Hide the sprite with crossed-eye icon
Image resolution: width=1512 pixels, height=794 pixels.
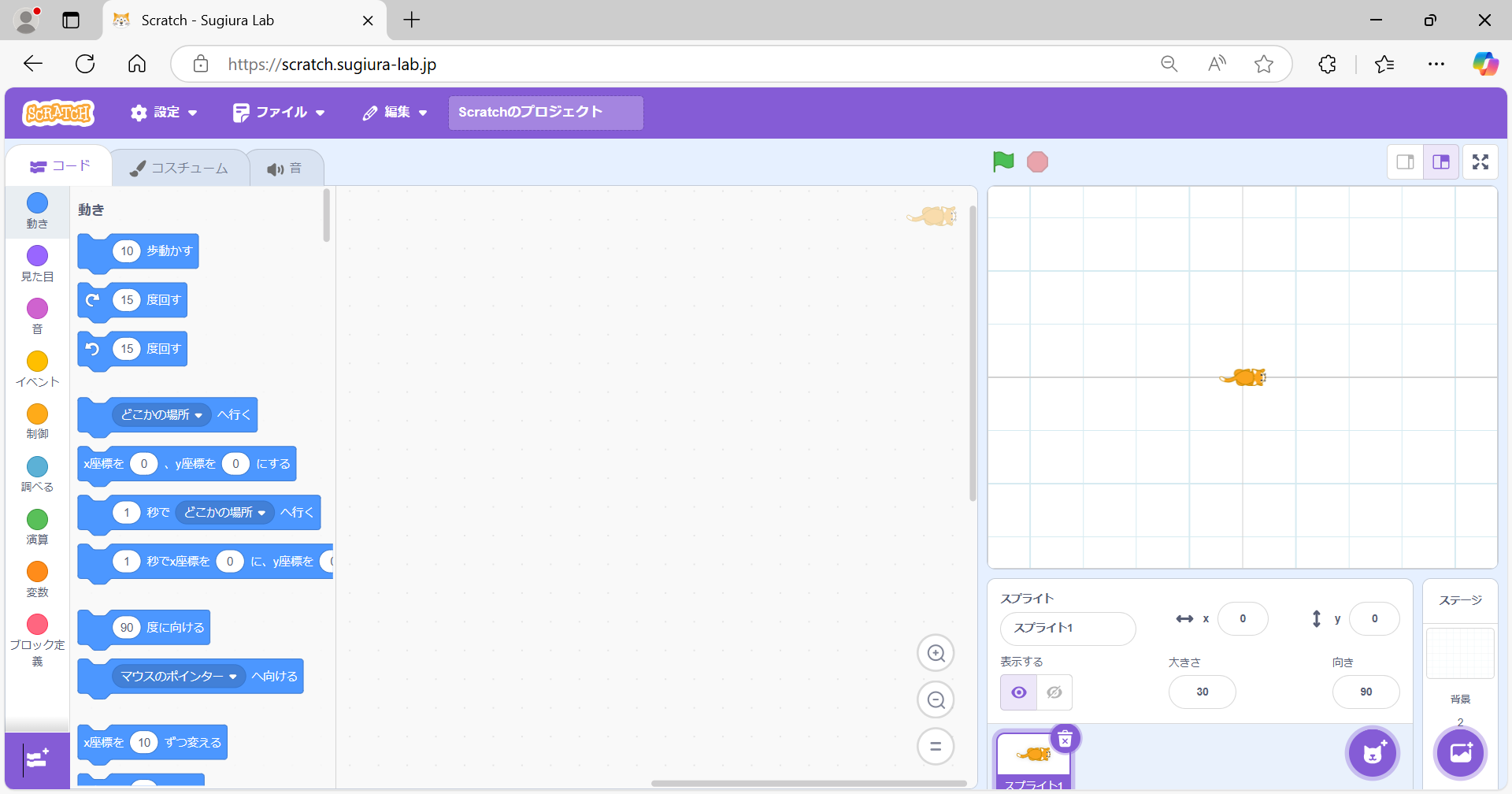[x=1054, y=692]
